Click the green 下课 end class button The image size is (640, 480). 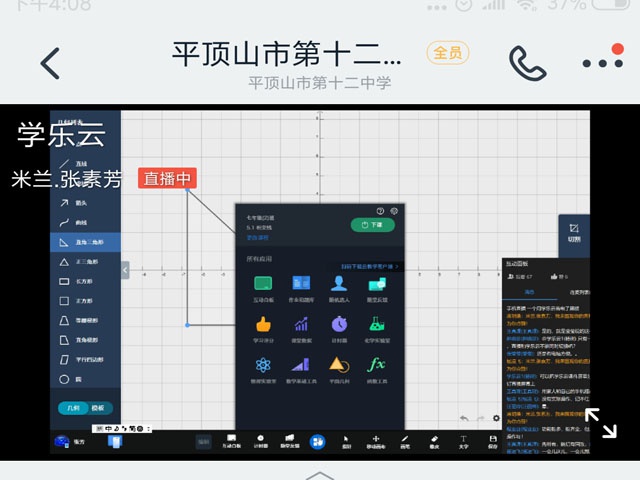(x=372, y=225)
